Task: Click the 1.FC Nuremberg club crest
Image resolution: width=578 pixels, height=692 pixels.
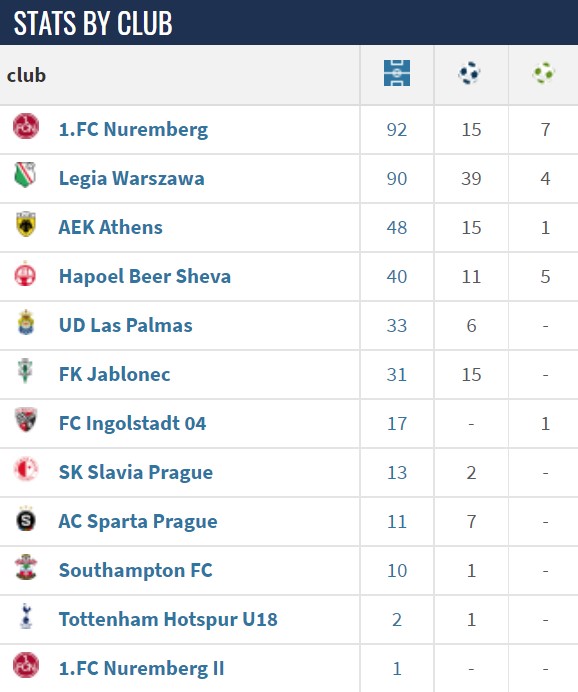Action: 26,126
